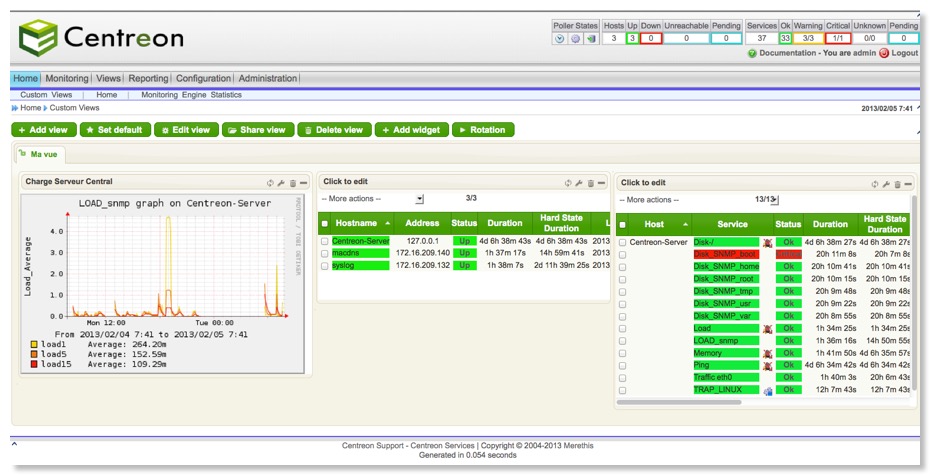Click the red bug icon next to Load service

(x=767, y=329)
